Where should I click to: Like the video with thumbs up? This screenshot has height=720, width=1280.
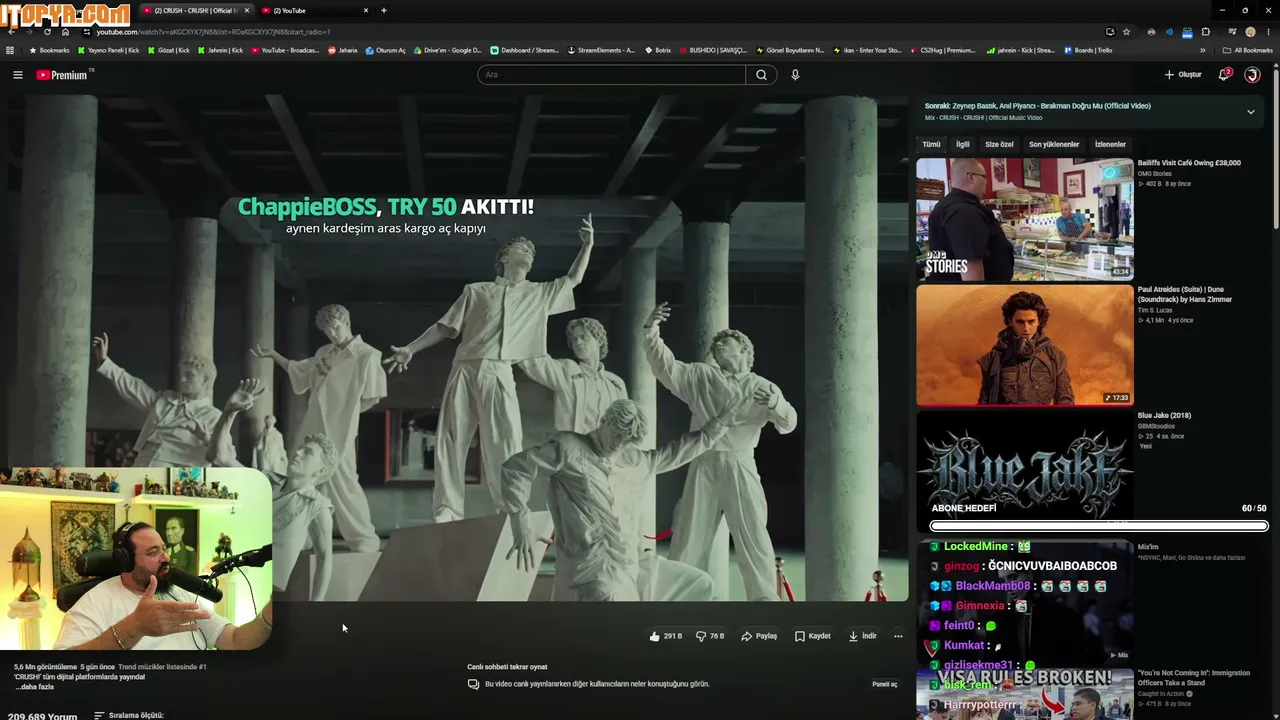[x=666, y=636]
